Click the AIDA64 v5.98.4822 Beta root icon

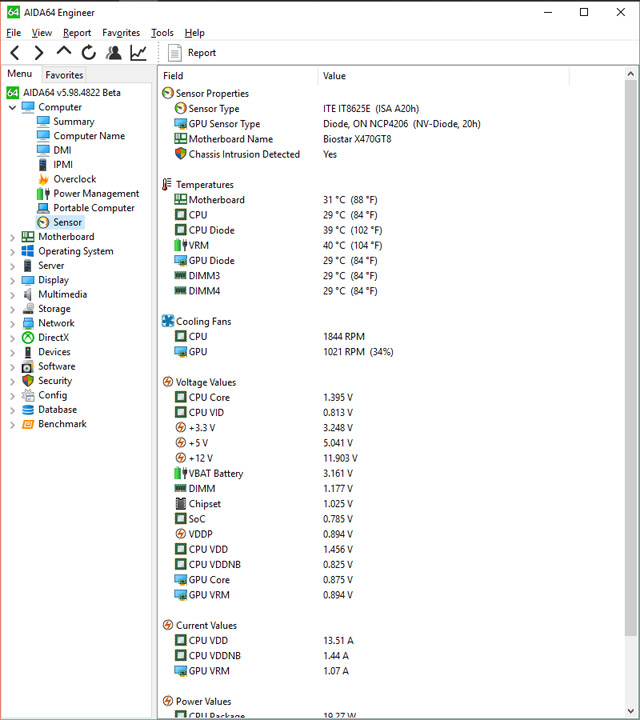[x=13, y=93]
